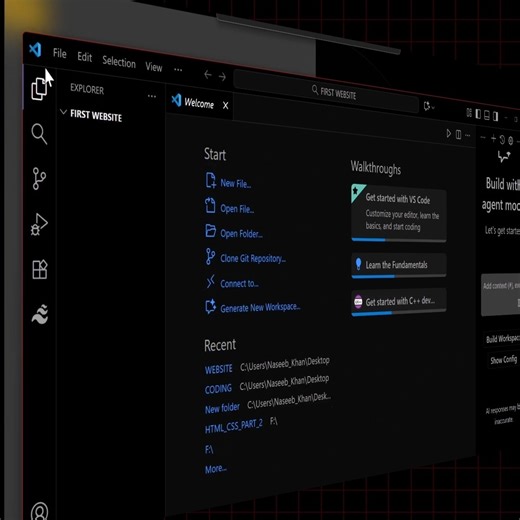Image resolution: width=520 pixels, height=520 pixels.
Task: Open recent New folder entry
Action: click(222, 408)
